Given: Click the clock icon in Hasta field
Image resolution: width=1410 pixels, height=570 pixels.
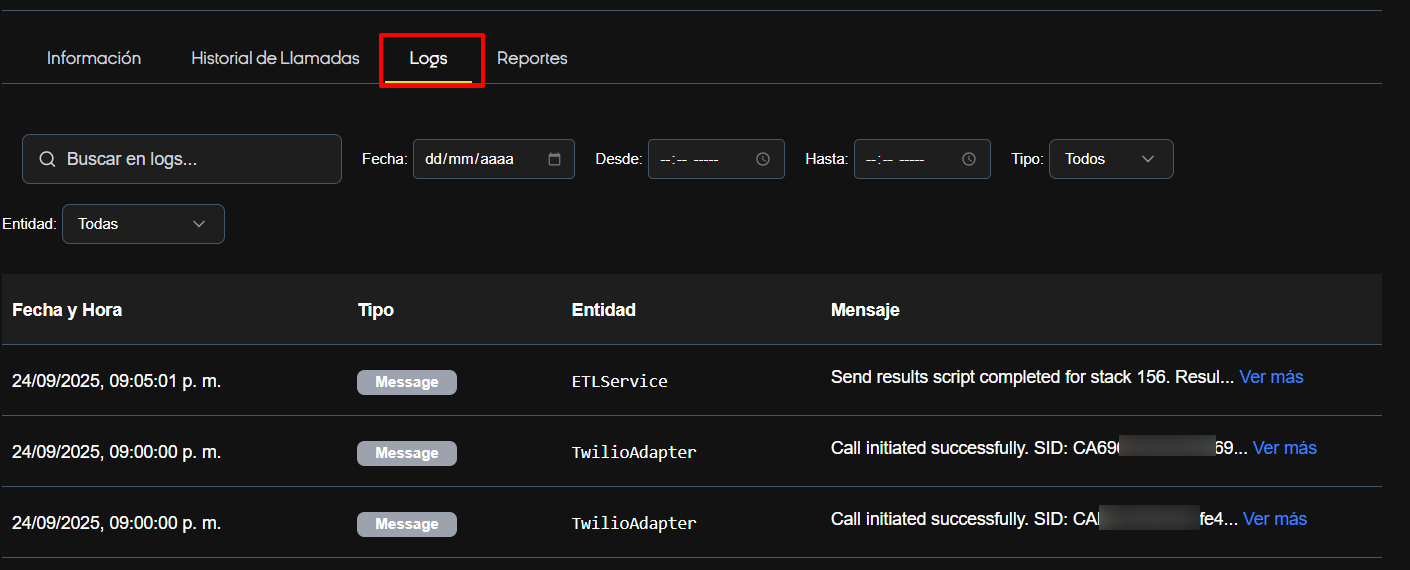Looking at the screenshot, I should click(969, 159).
